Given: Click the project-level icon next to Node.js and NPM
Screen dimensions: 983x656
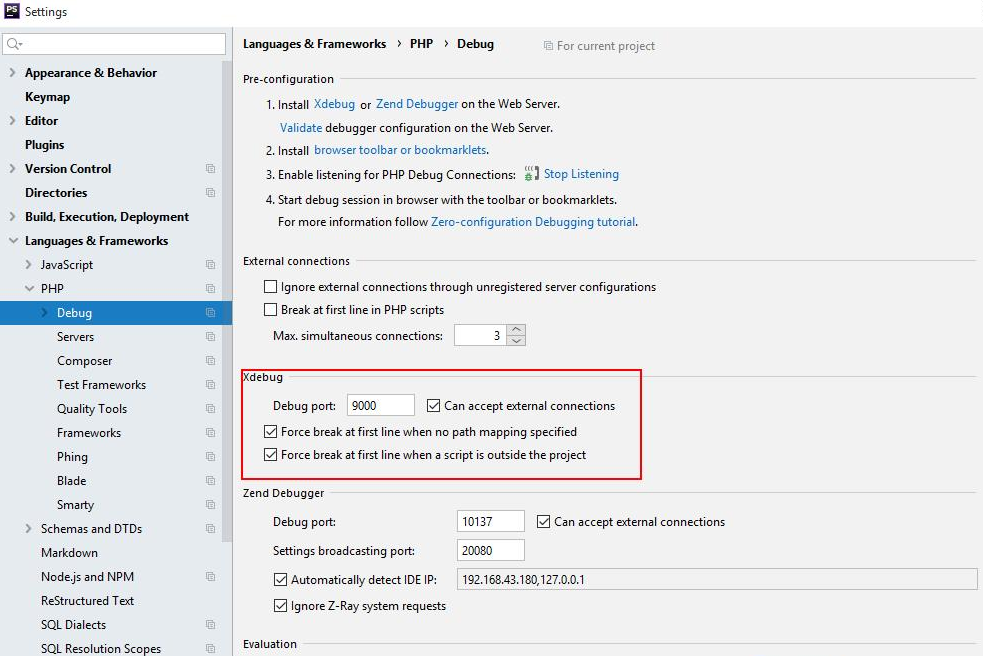Looking at the screenshot, I should pyautogui.click(x=211, y=576).
